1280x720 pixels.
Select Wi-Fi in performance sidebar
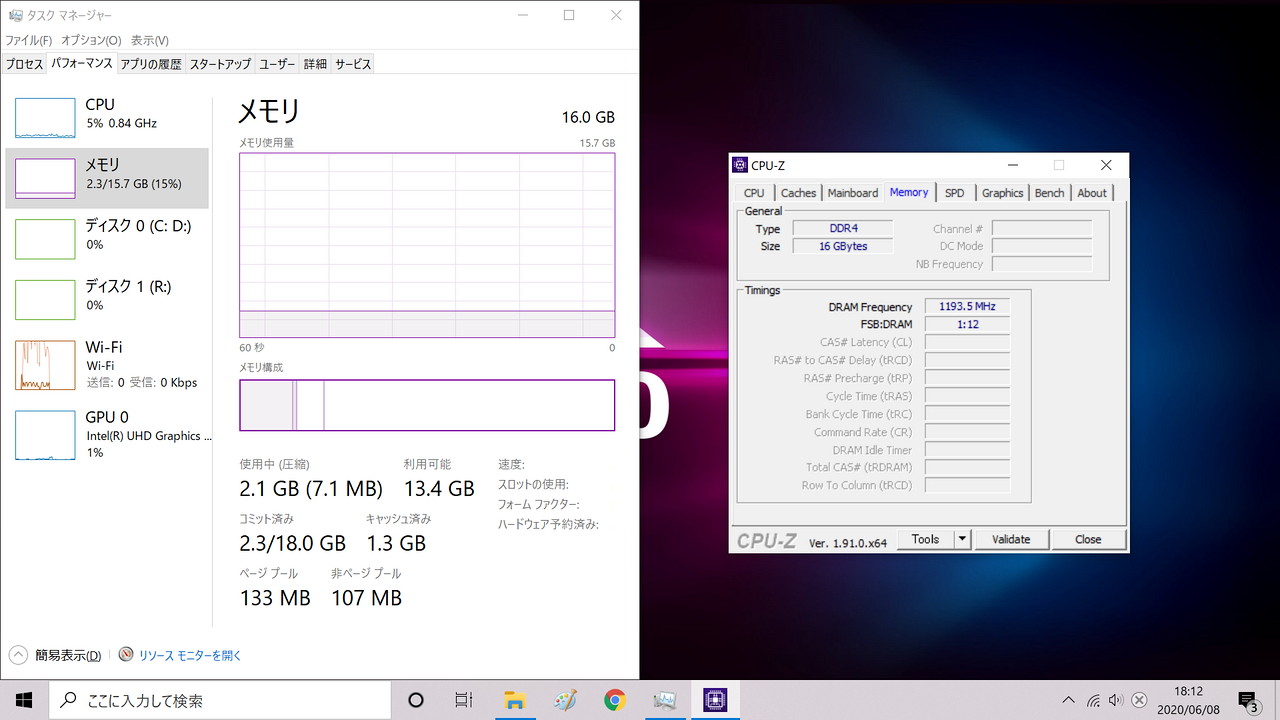(x=107, y=365)
